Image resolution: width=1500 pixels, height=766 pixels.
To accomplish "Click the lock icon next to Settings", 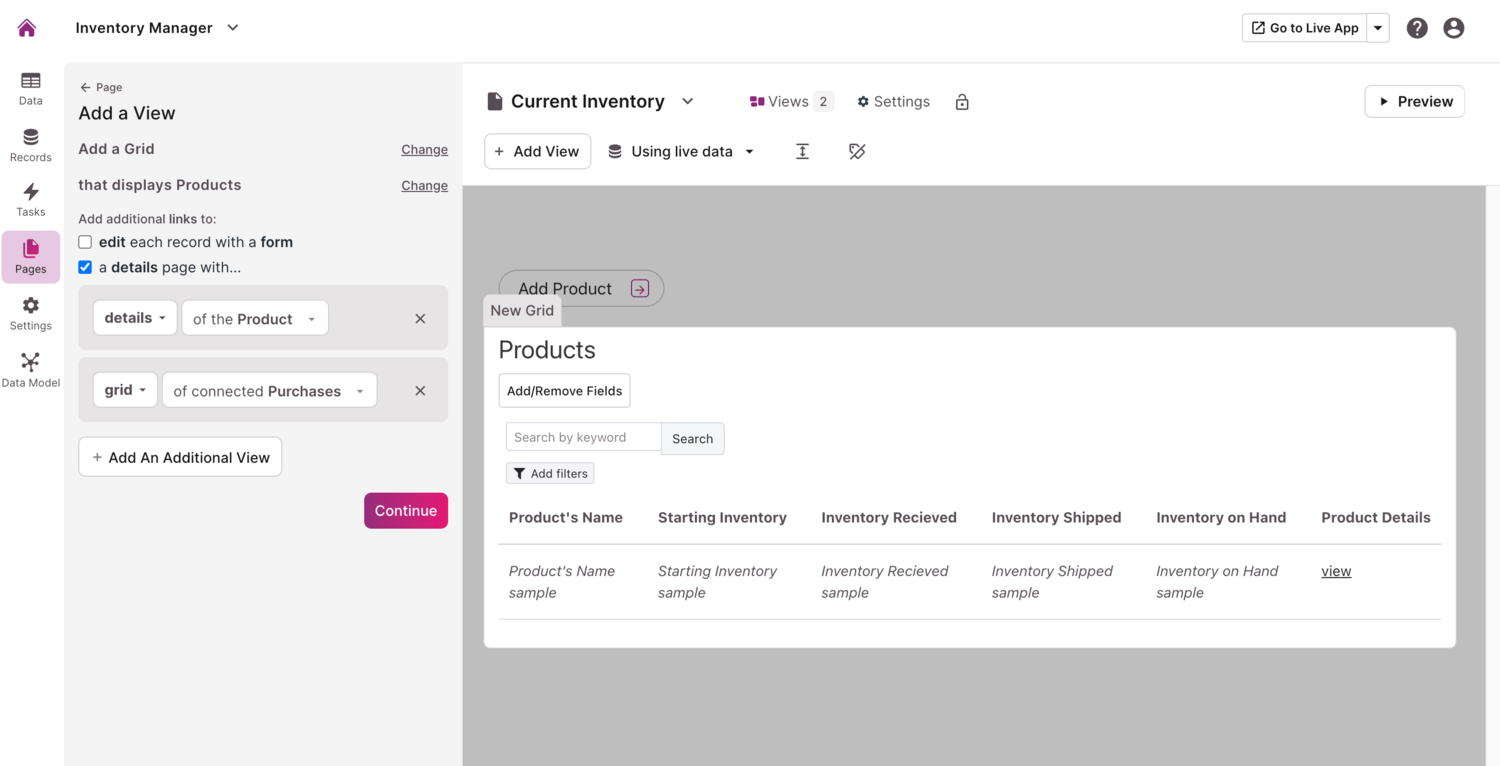I will pos(961,101).
